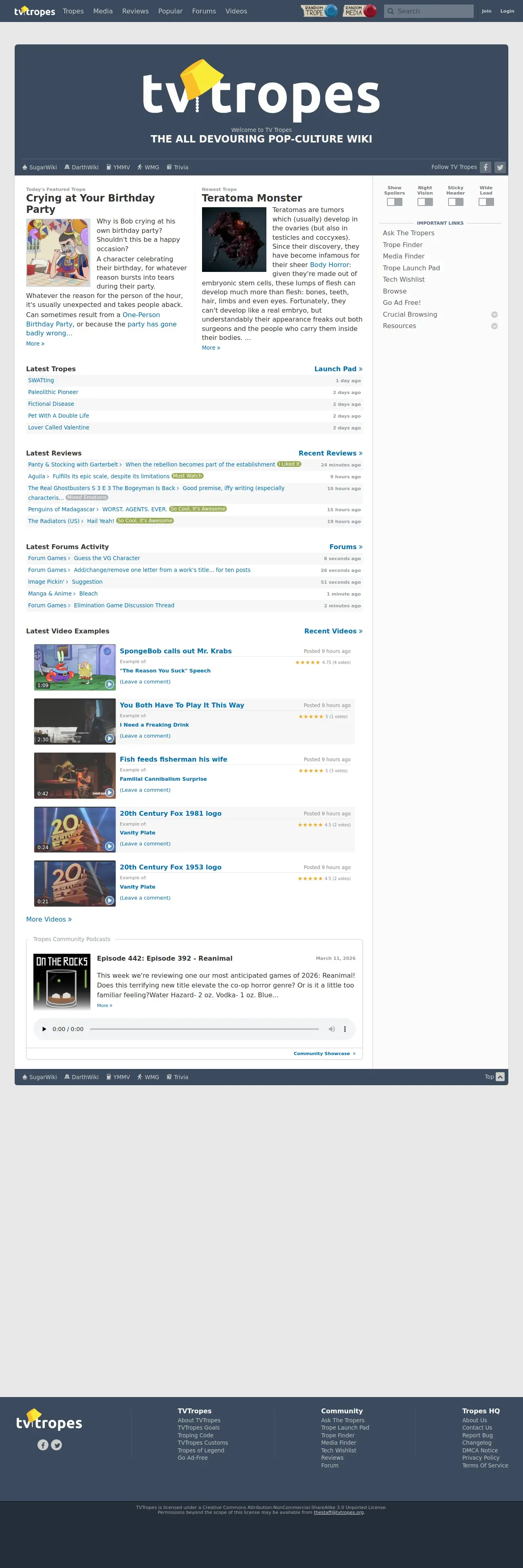Open Fish feeds fisherman his wife video title
The height and width of the screenshot is (1568, 523).
coord(174,759)
